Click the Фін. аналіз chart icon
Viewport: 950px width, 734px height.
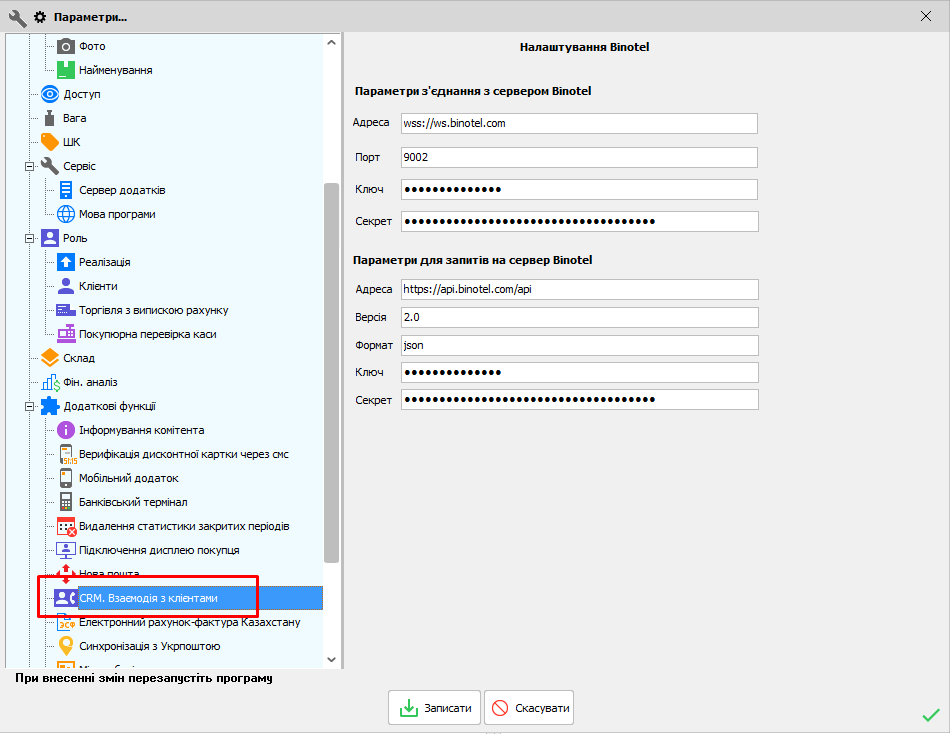(50, 382)
